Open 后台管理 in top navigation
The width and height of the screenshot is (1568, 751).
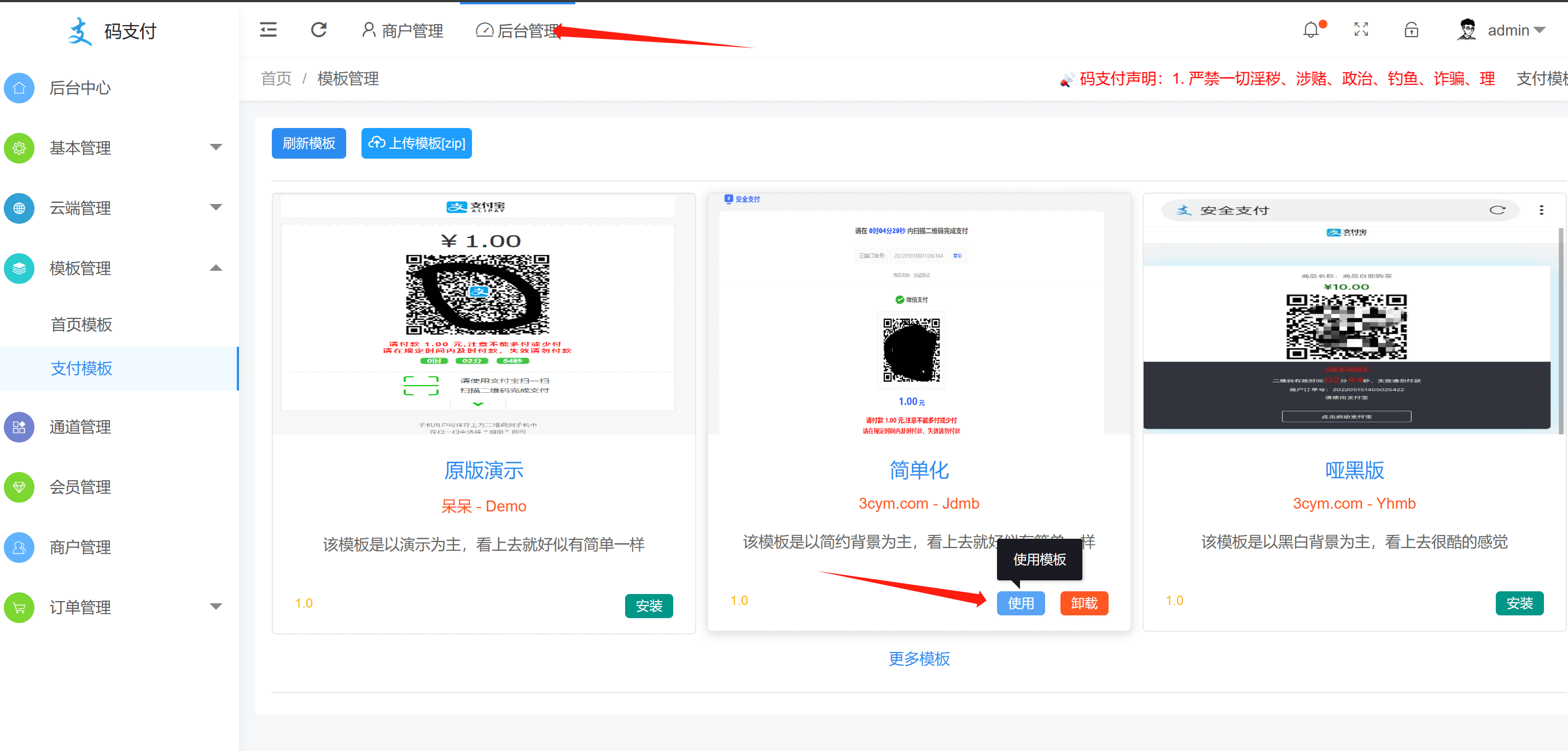(x=517, y=31)
